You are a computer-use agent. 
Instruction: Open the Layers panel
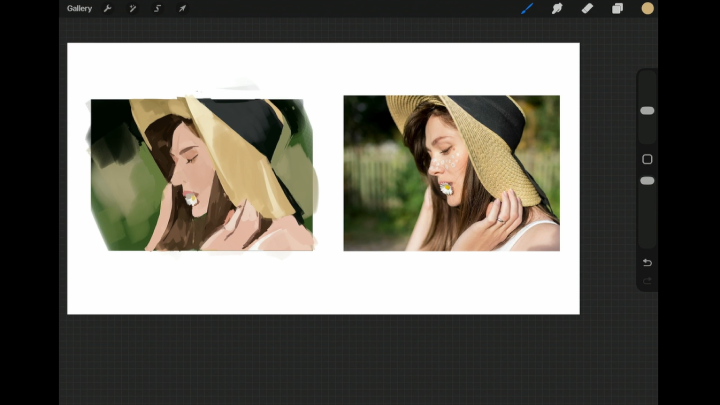(x=618, y=8)
